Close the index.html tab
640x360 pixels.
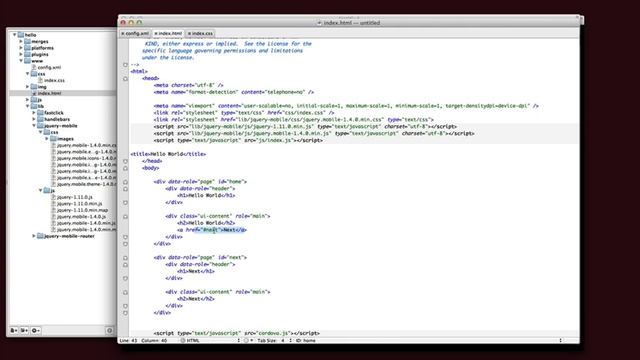(x=156, y=33)
